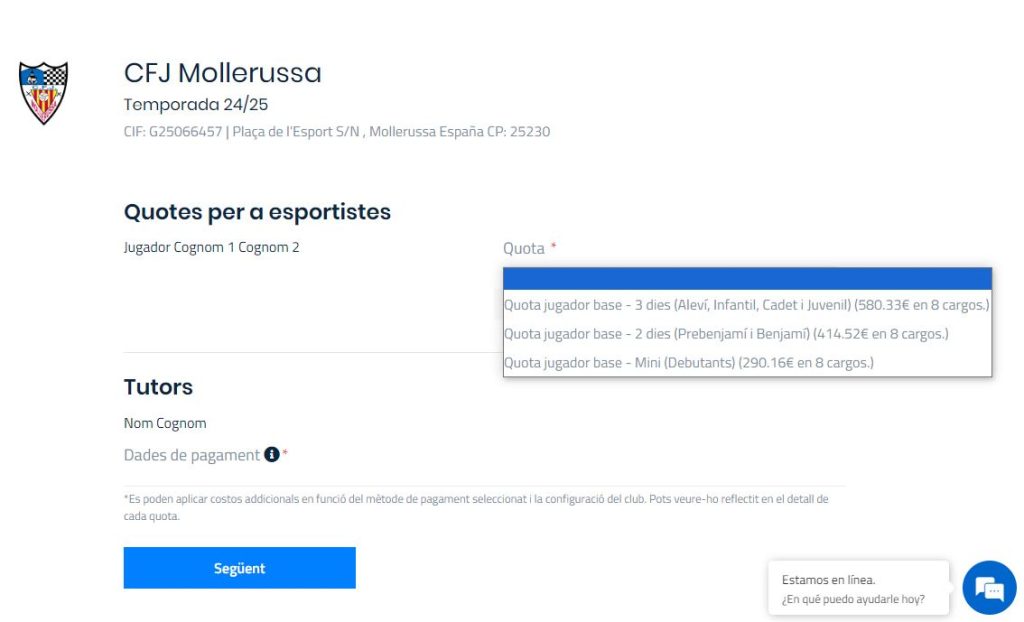Click the additional costs disclaimer text
1024x622 pixels.
point(476,507)
